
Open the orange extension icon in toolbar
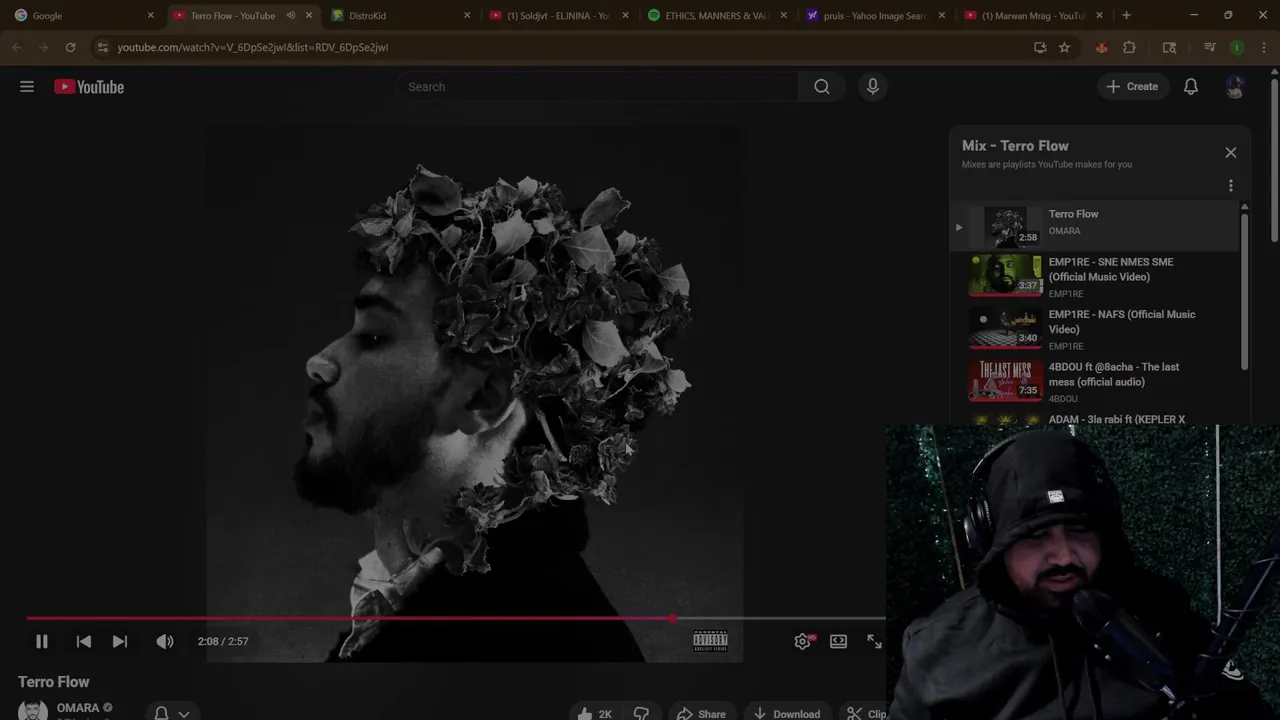1102,47
